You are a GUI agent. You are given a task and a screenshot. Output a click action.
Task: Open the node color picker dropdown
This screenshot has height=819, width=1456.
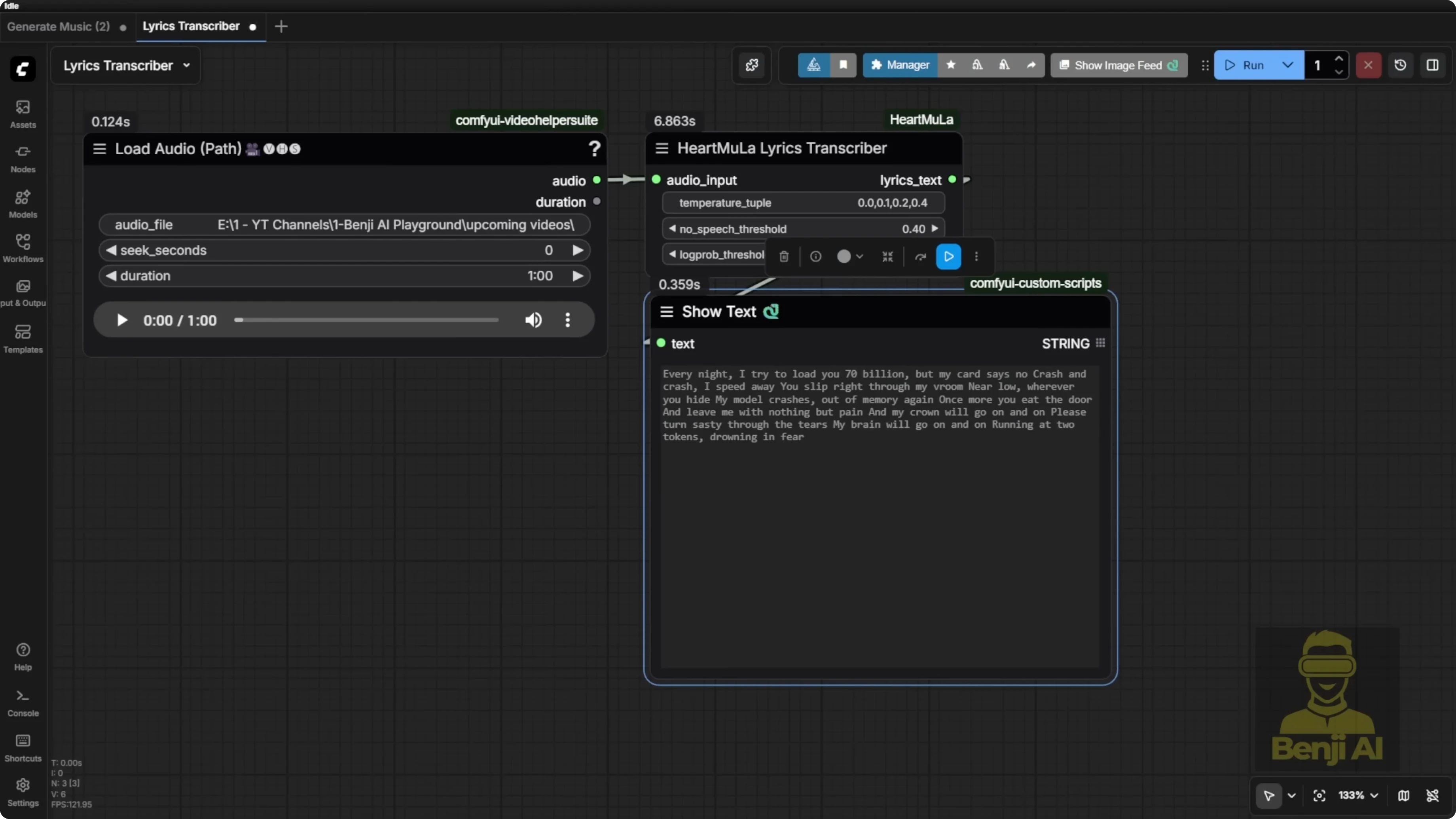tap(849, 257)
